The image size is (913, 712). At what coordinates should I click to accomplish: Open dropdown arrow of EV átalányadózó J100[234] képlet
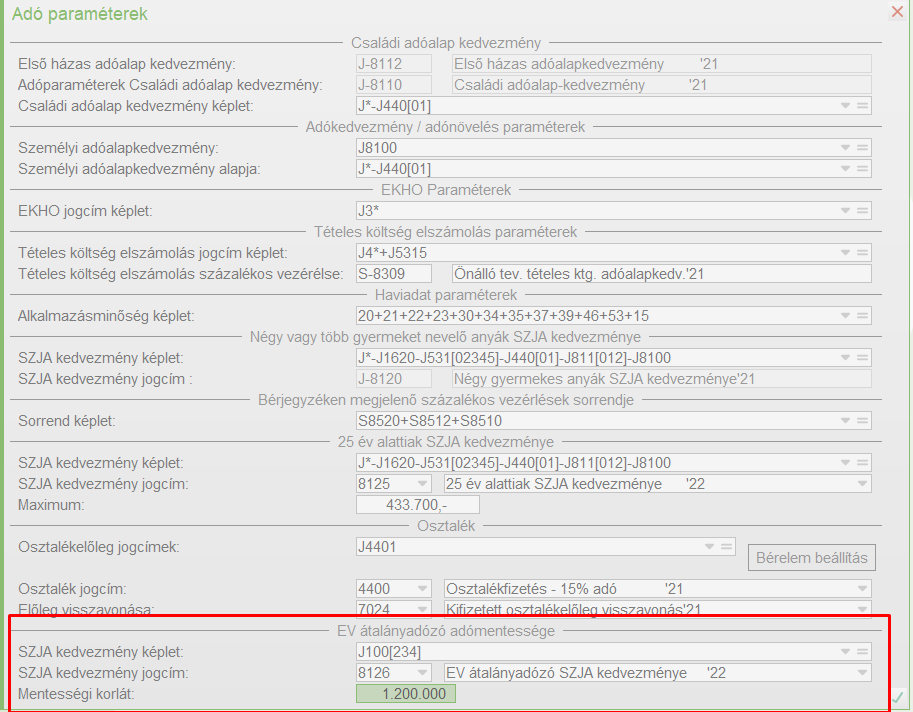[845, 651]
